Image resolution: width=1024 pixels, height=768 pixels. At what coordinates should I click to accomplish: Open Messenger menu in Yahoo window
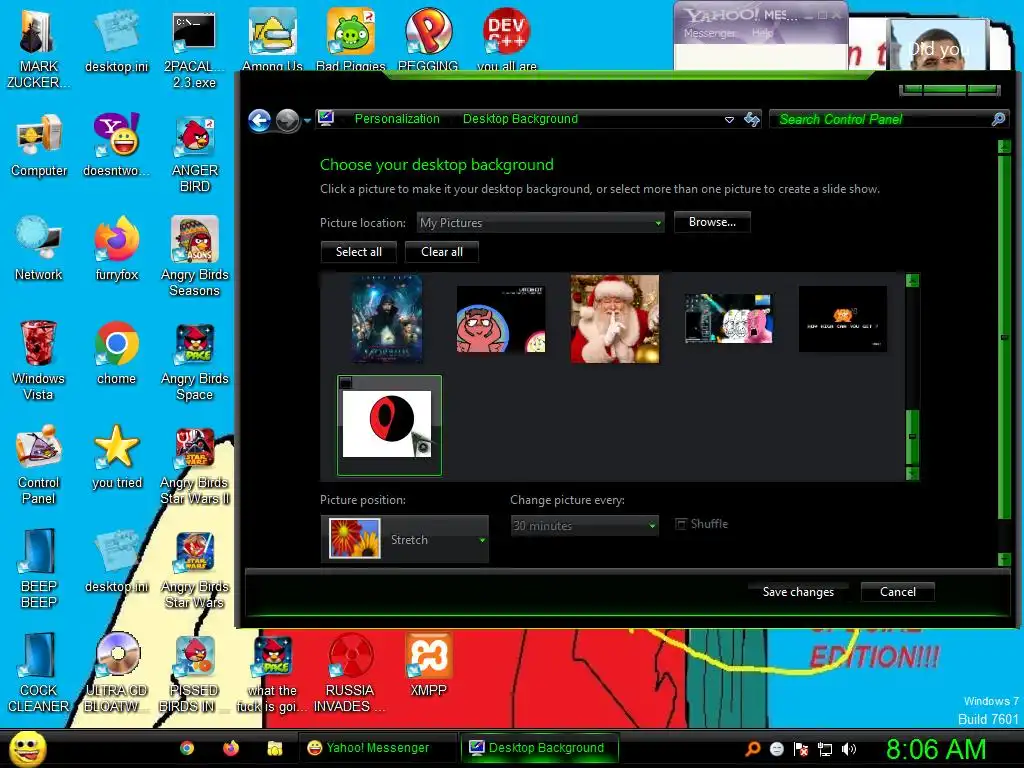click(709, 33)
